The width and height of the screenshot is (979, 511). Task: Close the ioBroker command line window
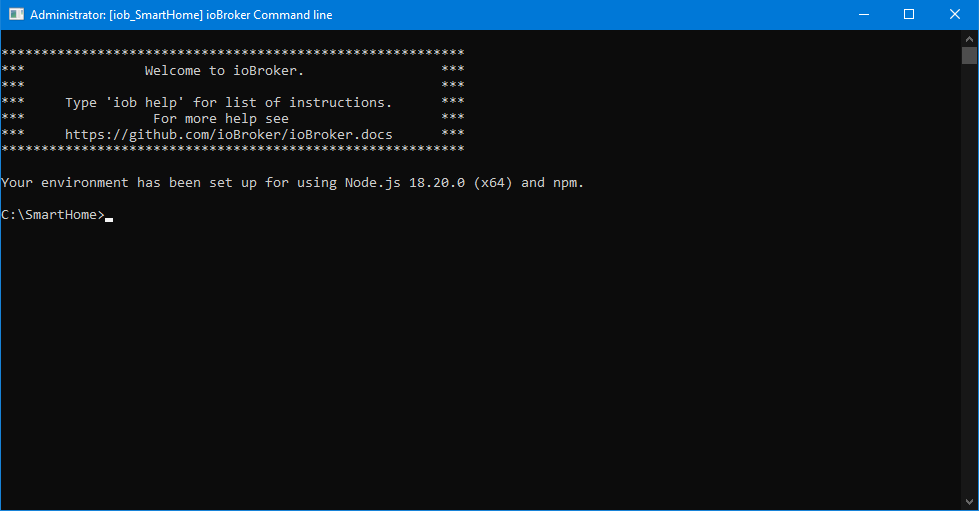pos(954,15)
